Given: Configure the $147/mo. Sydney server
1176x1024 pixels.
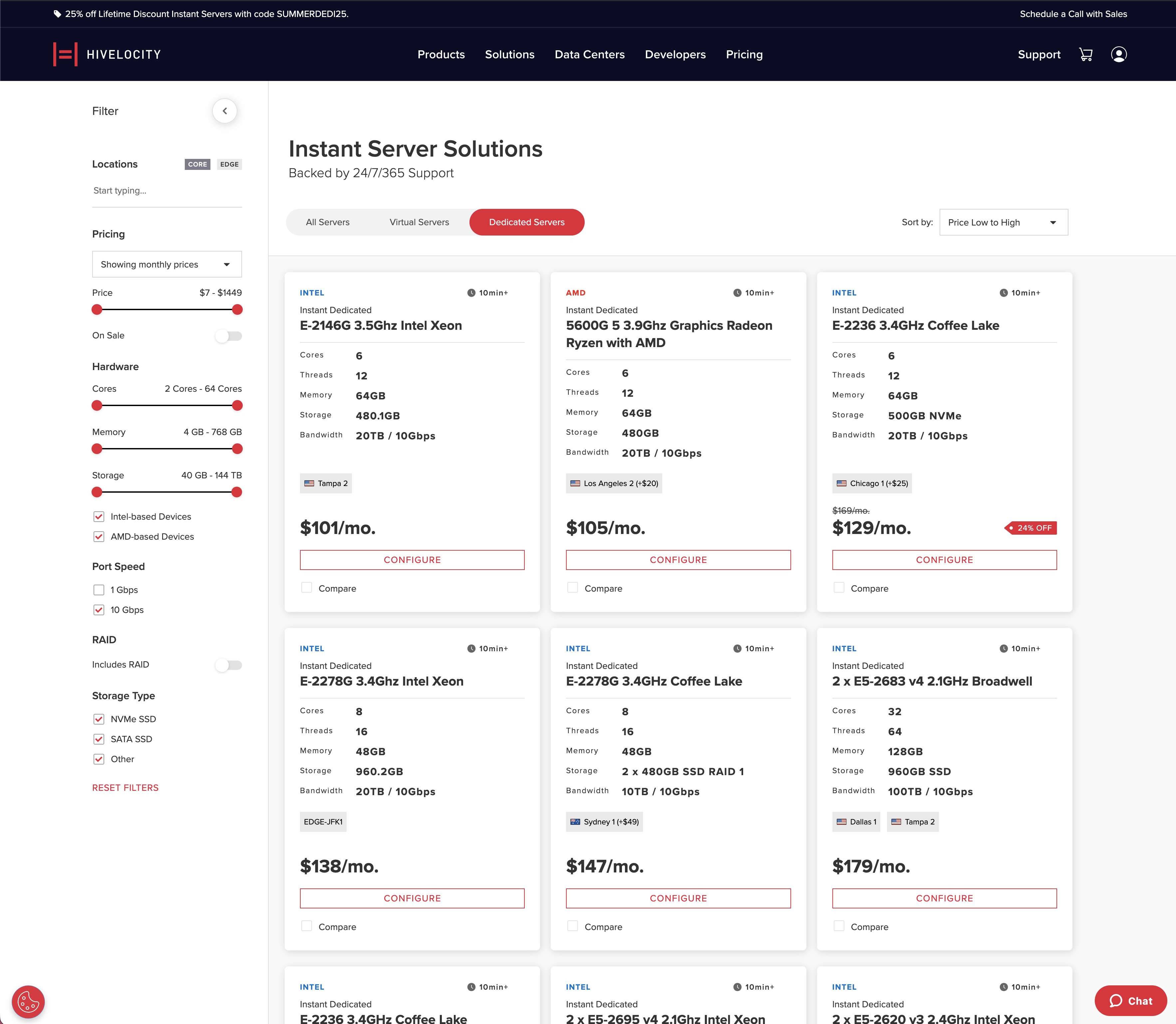Looking at the screenshot, I should (678, 898).
